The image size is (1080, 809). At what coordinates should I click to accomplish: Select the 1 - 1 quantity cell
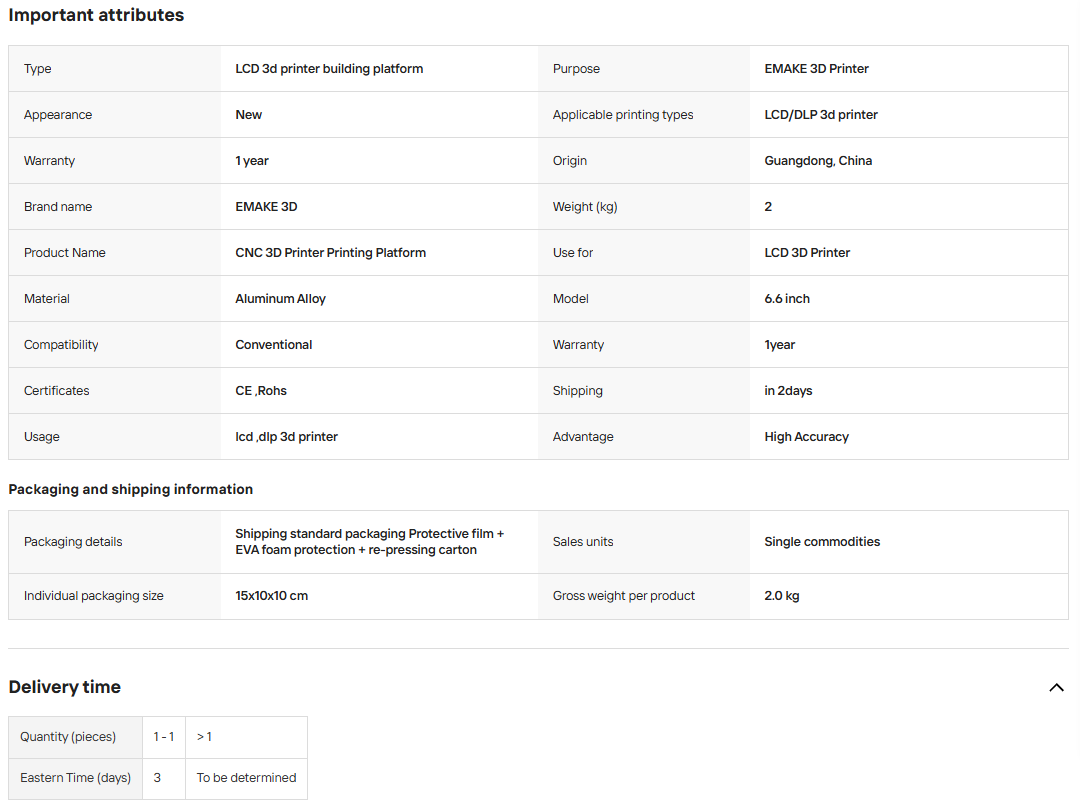[x=164, y=737]
